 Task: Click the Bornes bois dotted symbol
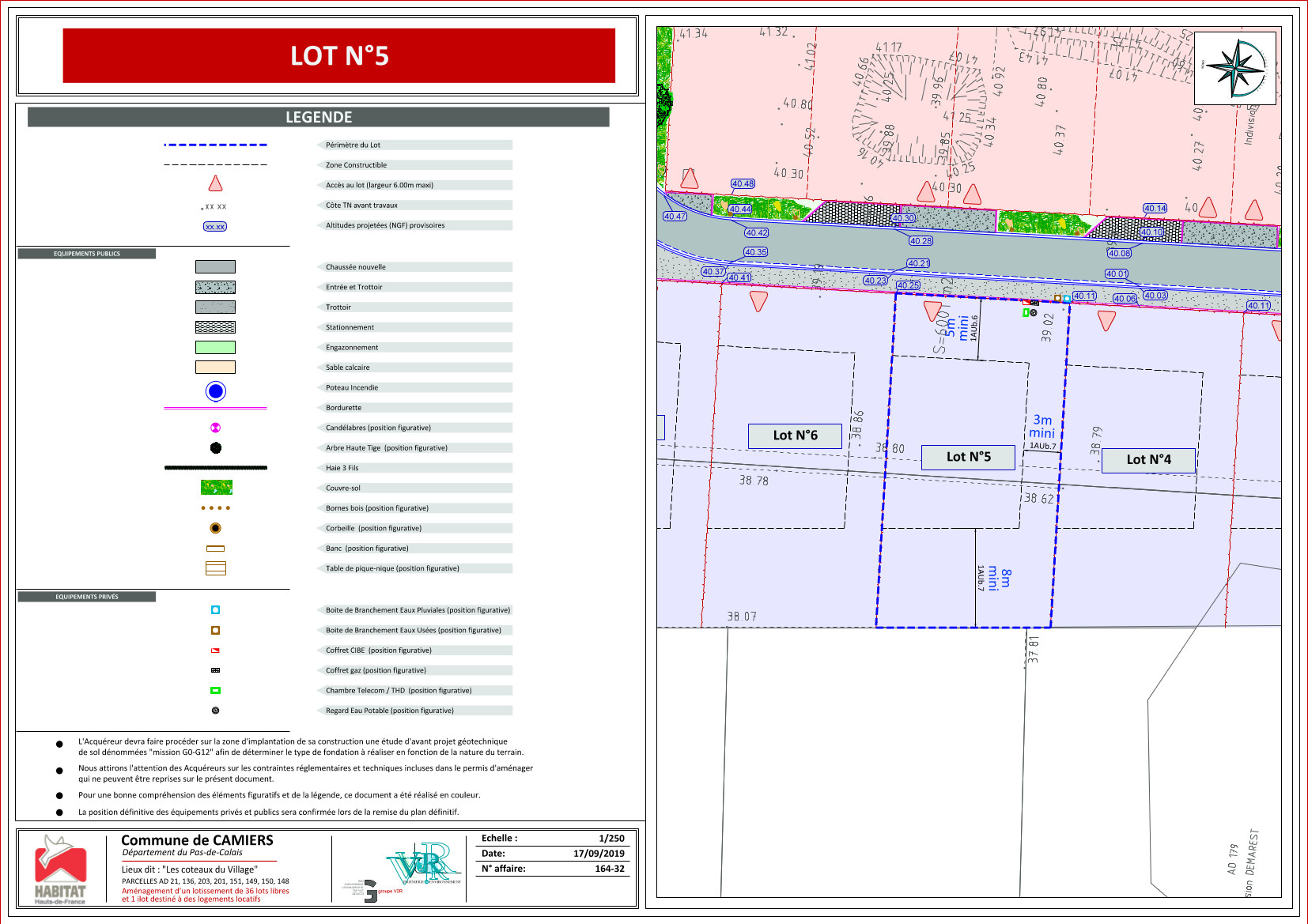click(x=215, y=508)
